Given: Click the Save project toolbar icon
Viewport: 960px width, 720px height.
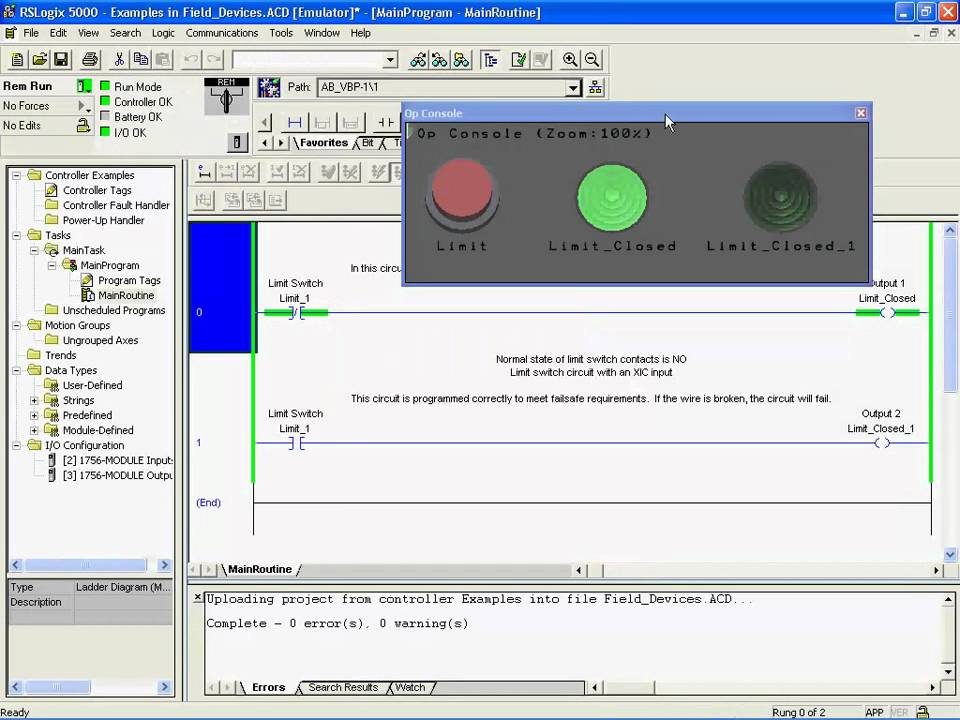Looking at the screenshot, I should coord(61,60).
